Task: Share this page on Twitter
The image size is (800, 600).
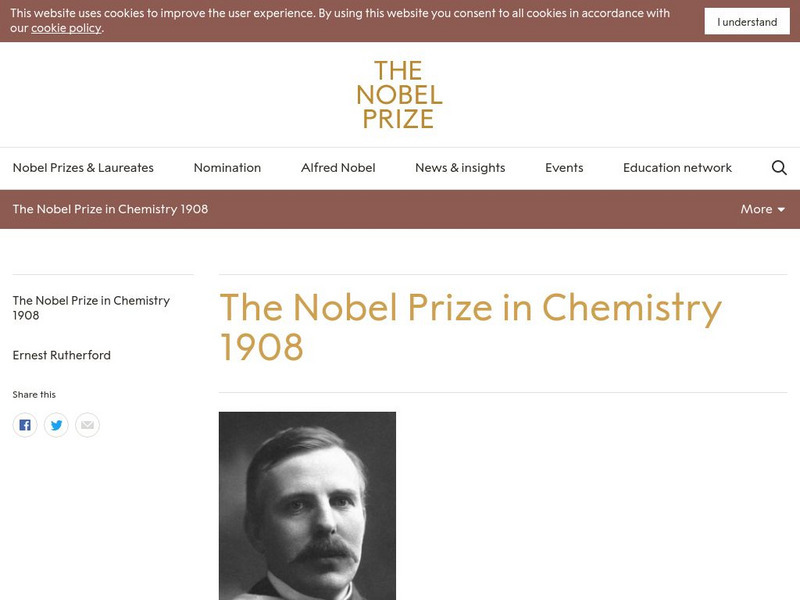Action: [56, 425]
